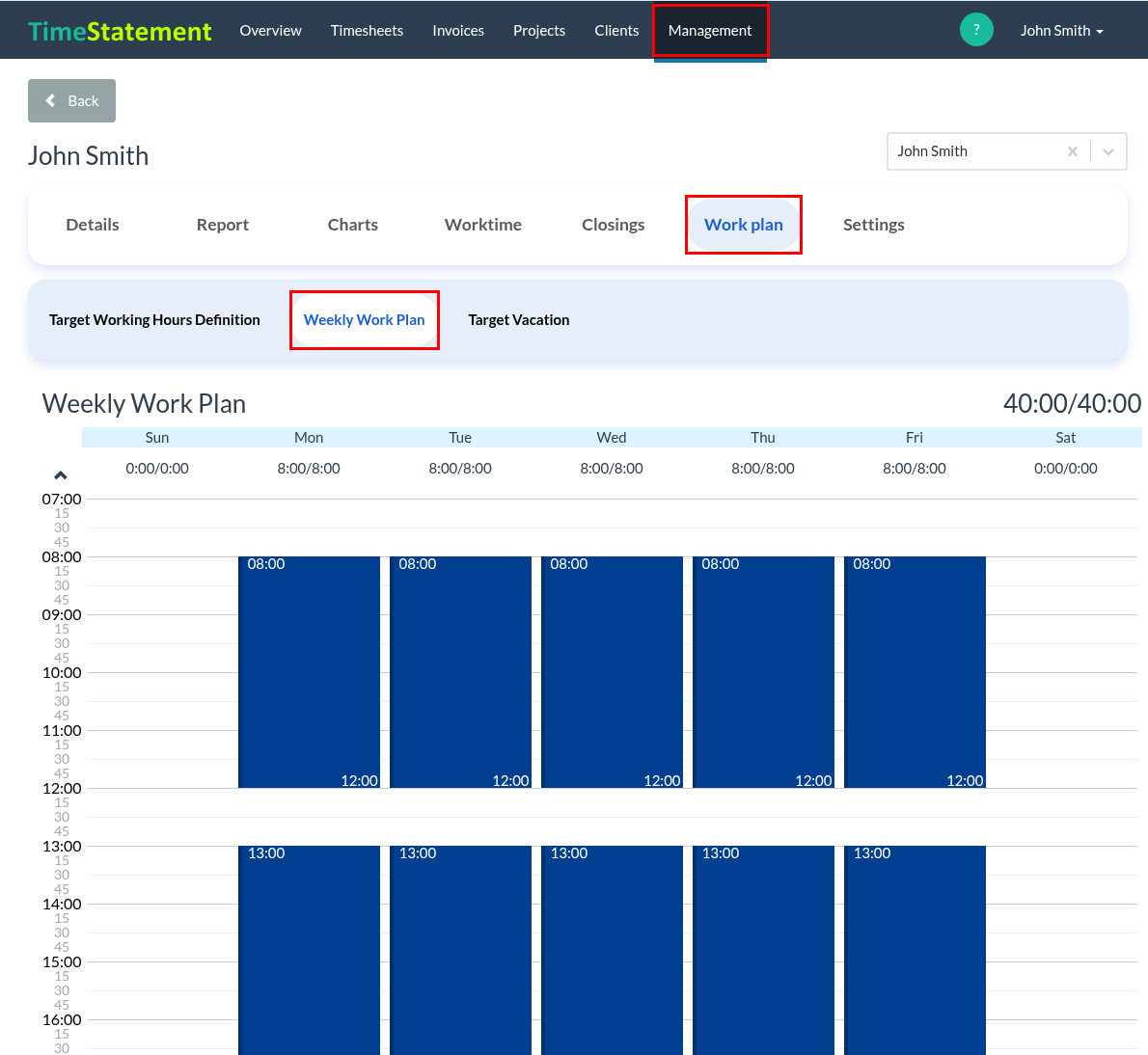
Task: Open Clients in the navigation bar
Action: click(x=616, y=31)
